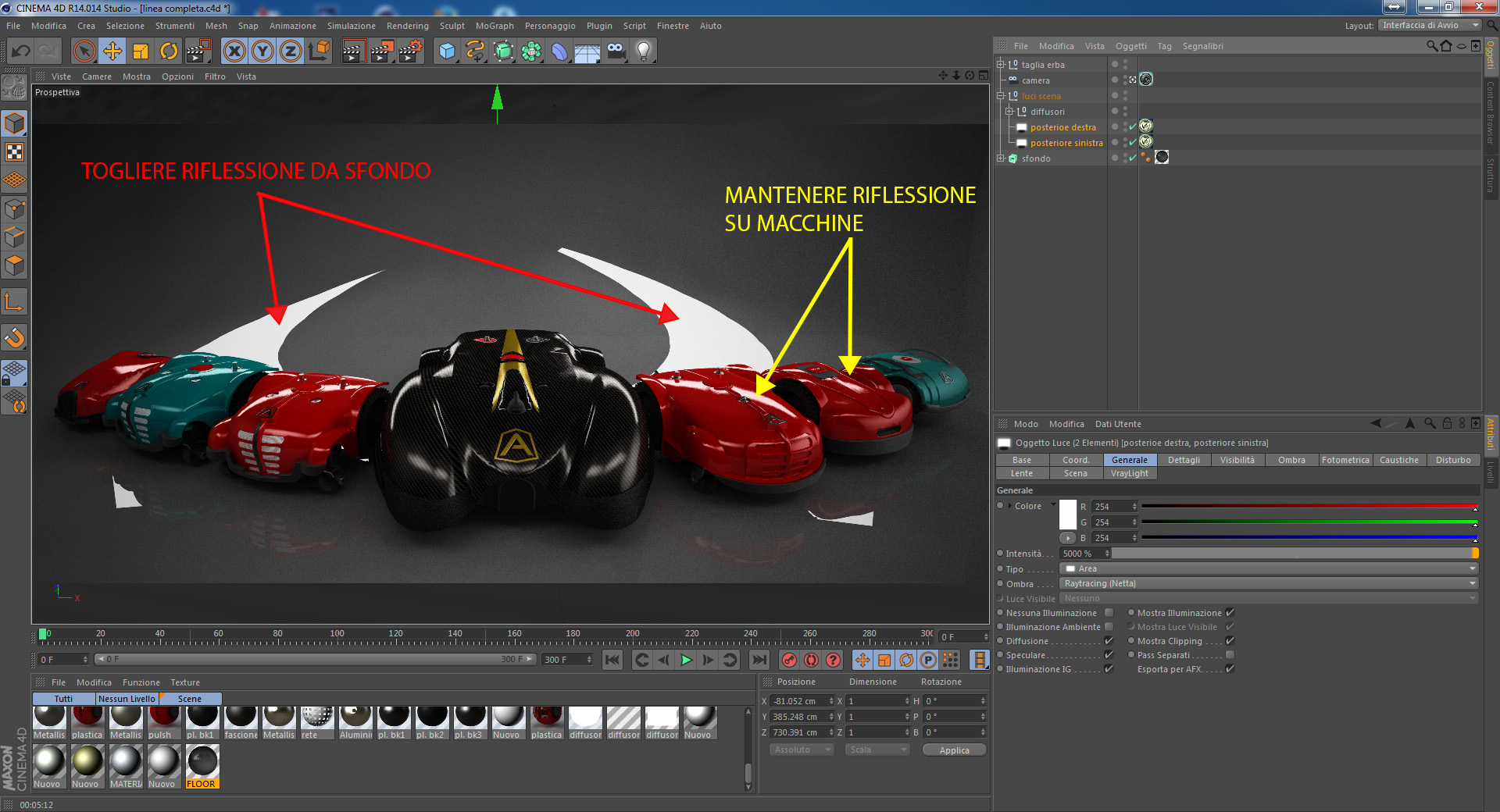Image resolution: width=1500 pixels, height=812 pixels.
Task: Click the light color swatch
Action: [1068, 515]
